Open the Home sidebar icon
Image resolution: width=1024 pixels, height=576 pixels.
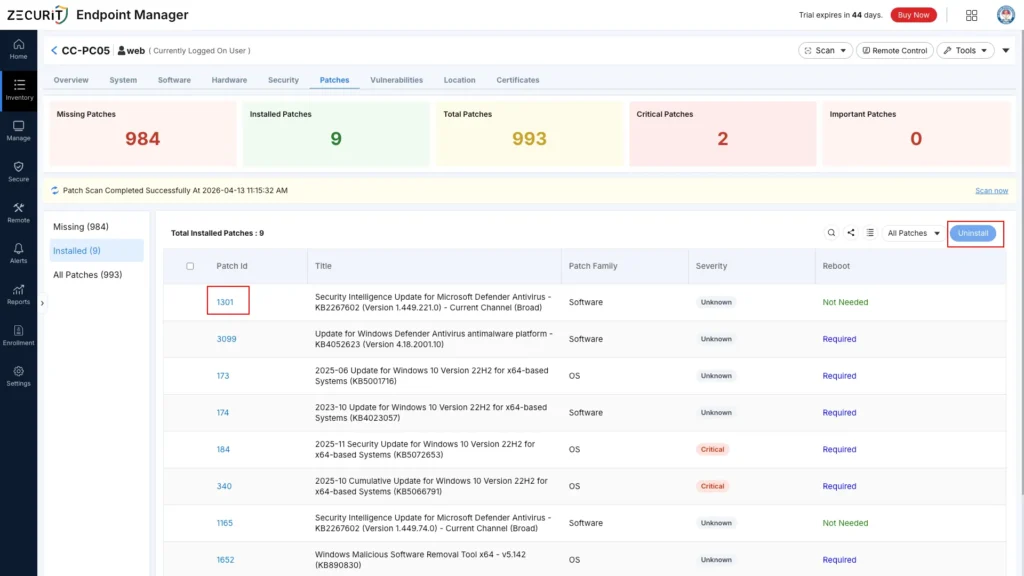coord(18,49)
